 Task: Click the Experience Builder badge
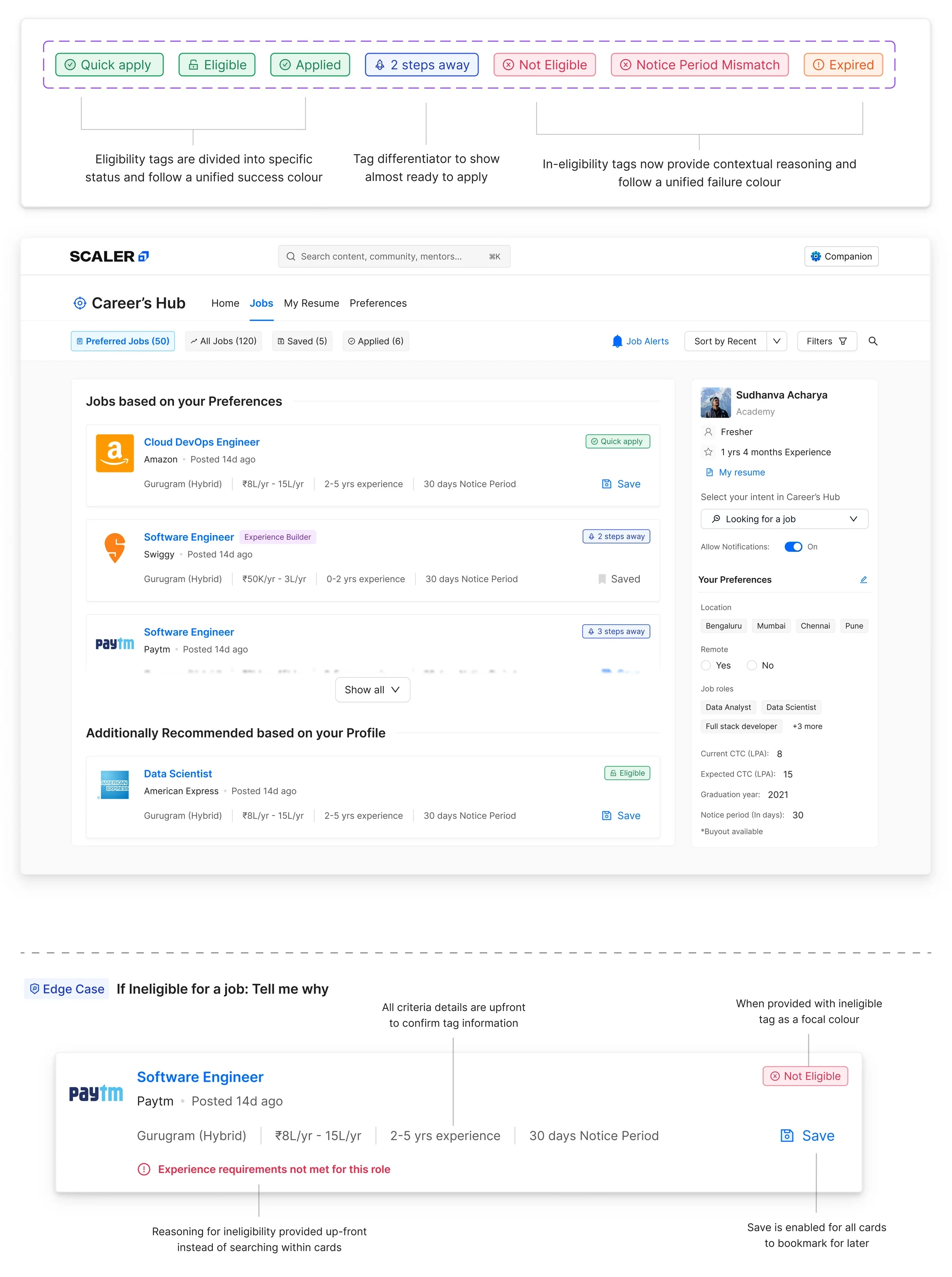[277, 537]
